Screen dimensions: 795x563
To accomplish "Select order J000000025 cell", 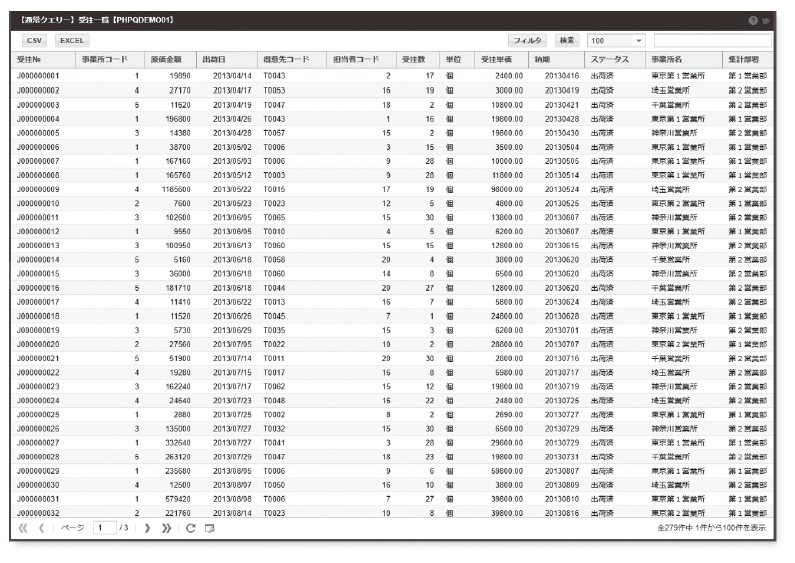I will pyautogui.click(x=38, y=414).
